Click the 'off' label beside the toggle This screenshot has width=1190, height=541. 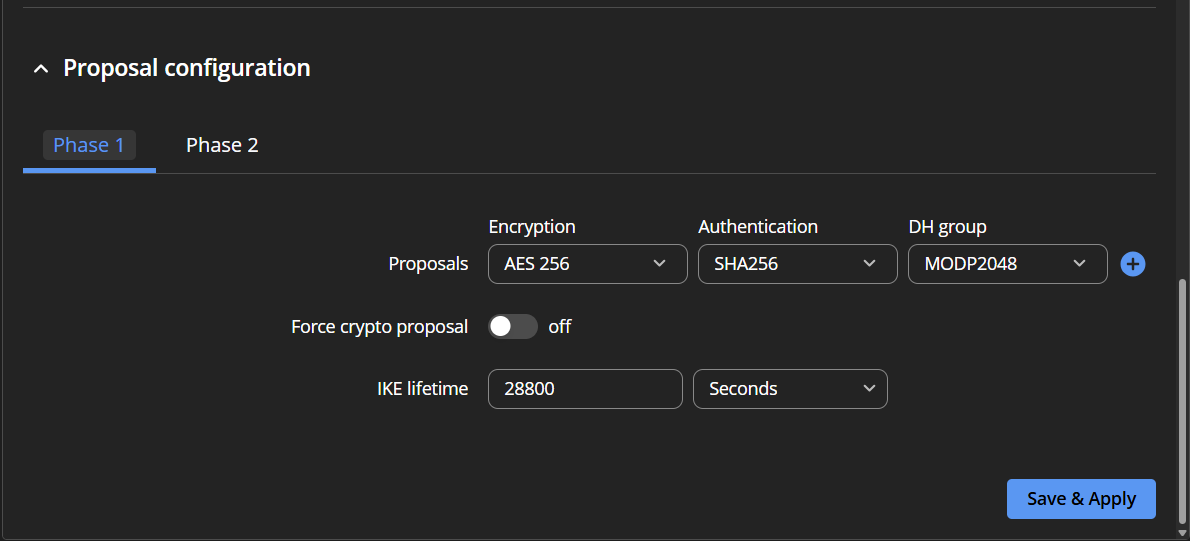click(x=559, y=326)
